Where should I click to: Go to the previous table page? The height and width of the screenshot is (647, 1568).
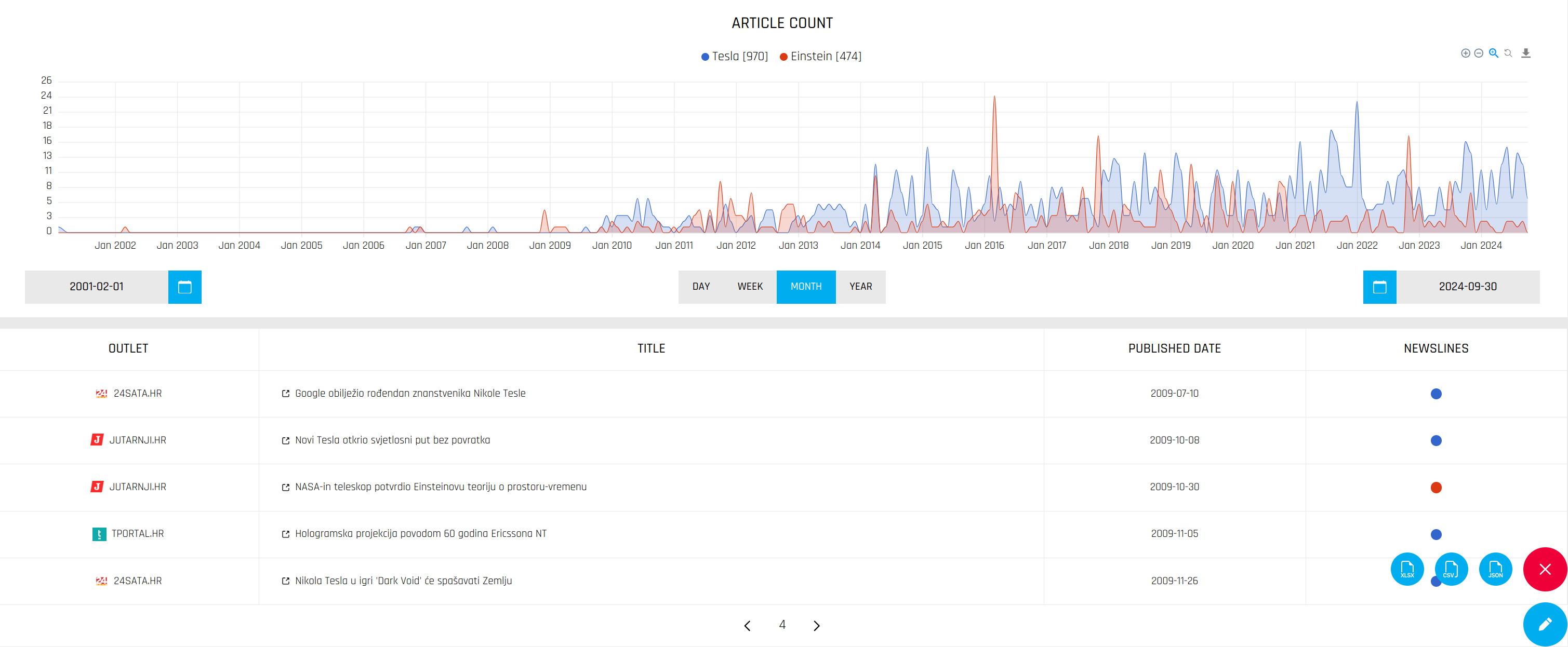(x=748, y=626)
